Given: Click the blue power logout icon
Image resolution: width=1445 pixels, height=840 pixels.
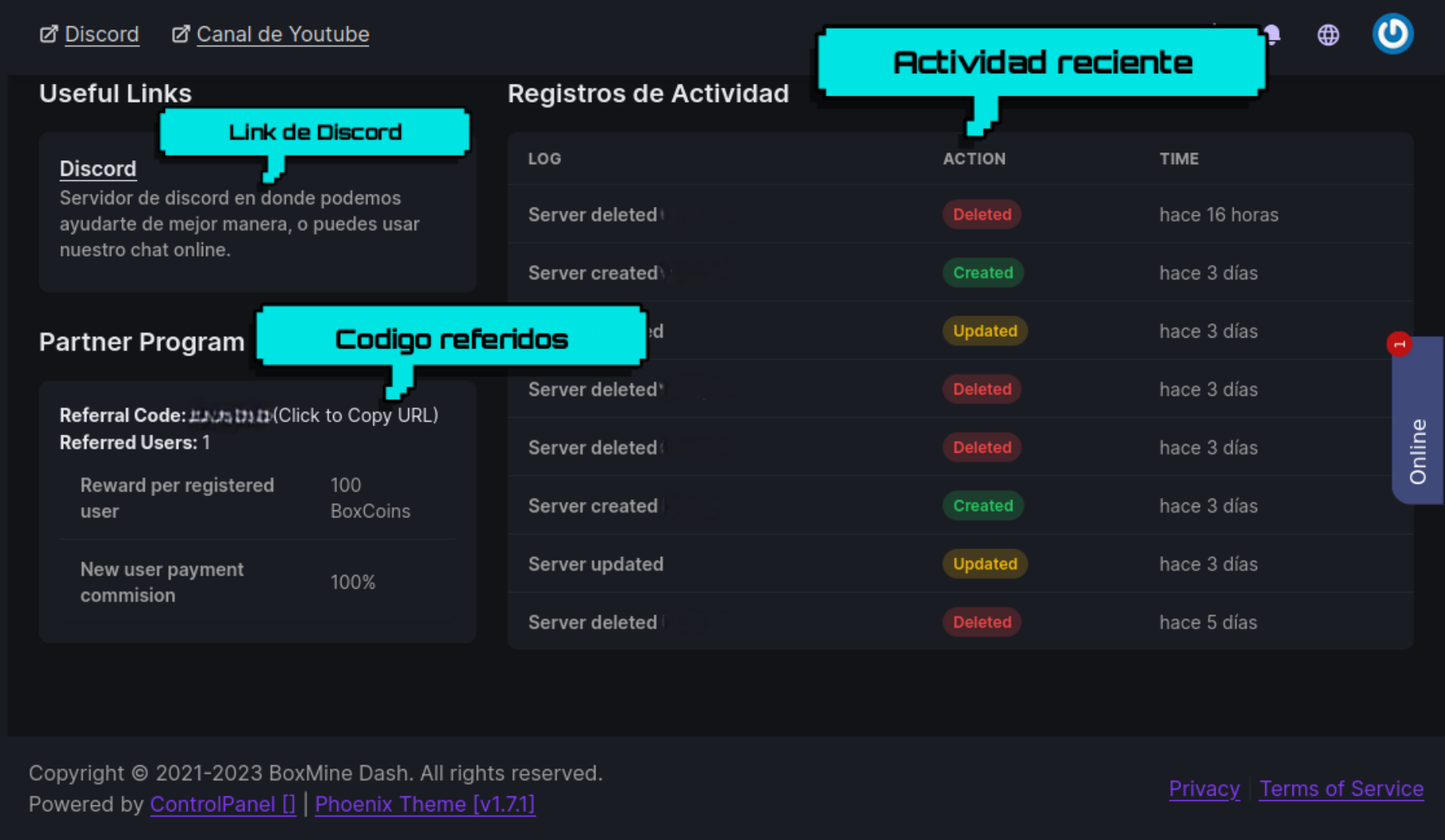Looking at the screenshot, I should [1393, 33].
